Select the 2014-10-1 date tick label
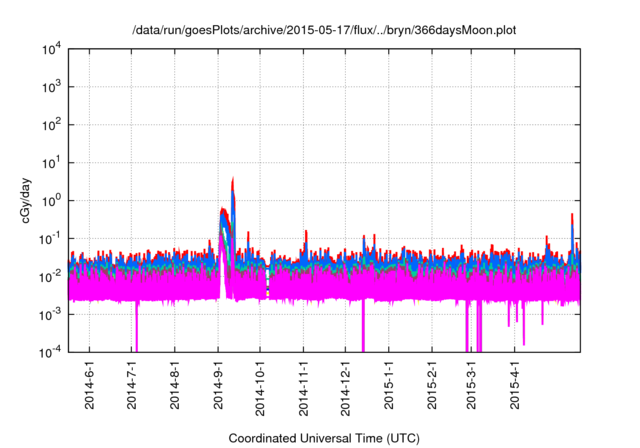Viewport: 640px width, 448px height. [261, 391]
